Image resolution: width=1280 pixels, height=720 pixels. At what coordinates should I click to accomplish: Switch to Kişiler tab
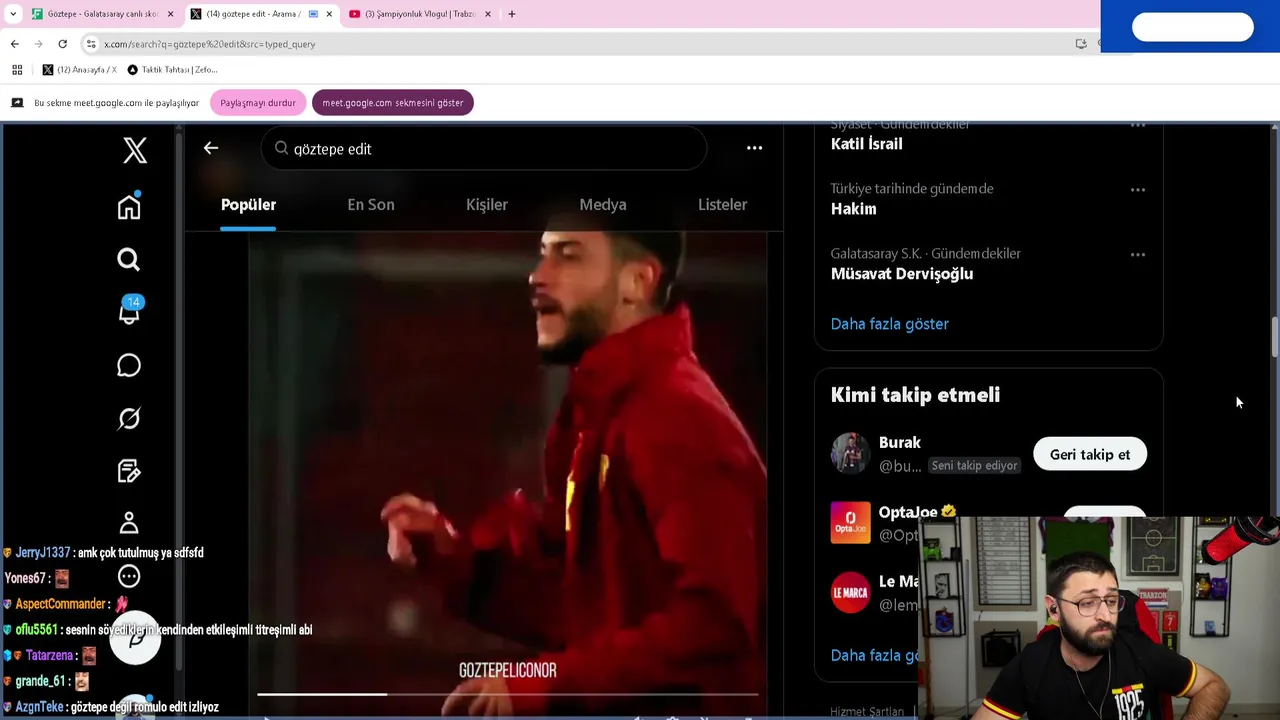[487, 204]
